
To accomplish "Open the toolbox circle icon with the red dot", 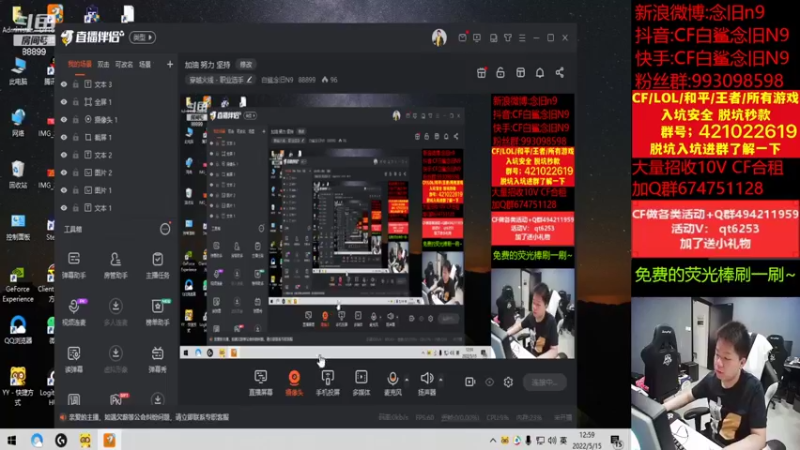I will (165, 229).
